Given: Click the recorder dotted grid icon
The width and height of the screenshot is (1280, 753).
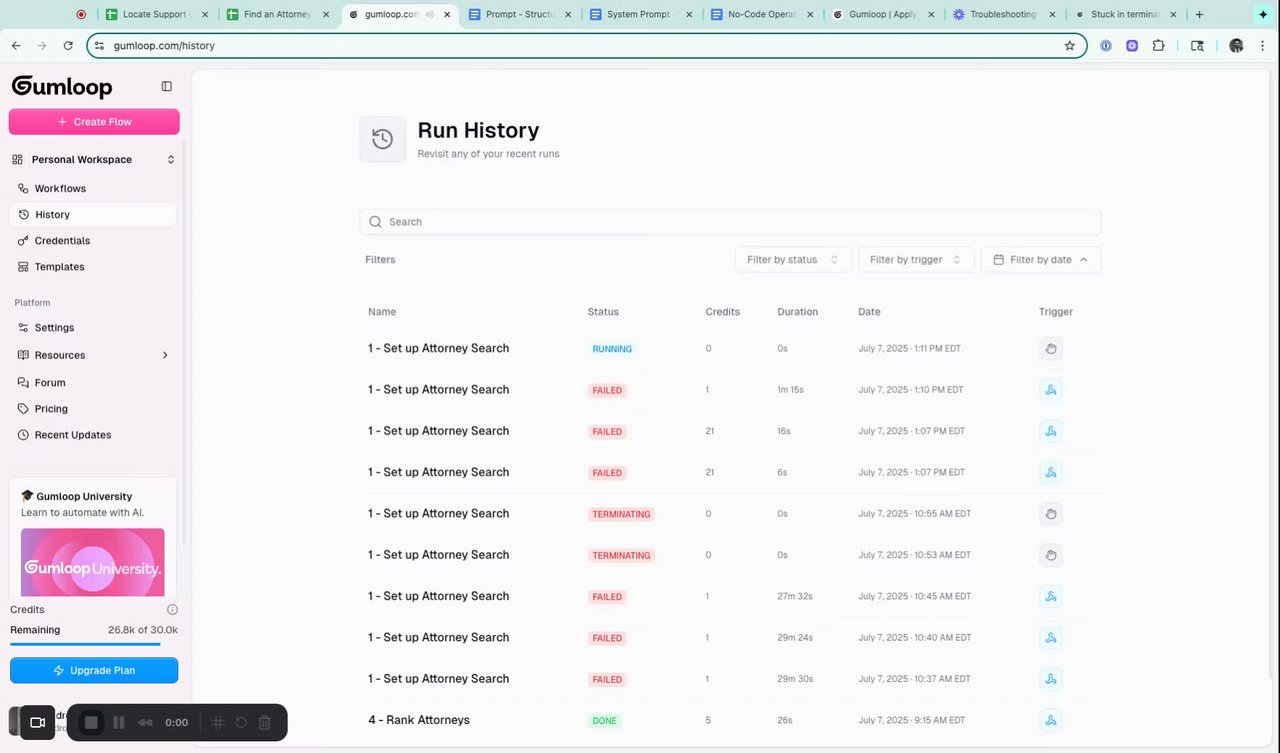Looking at the screenshot, I should click(217, 722).
